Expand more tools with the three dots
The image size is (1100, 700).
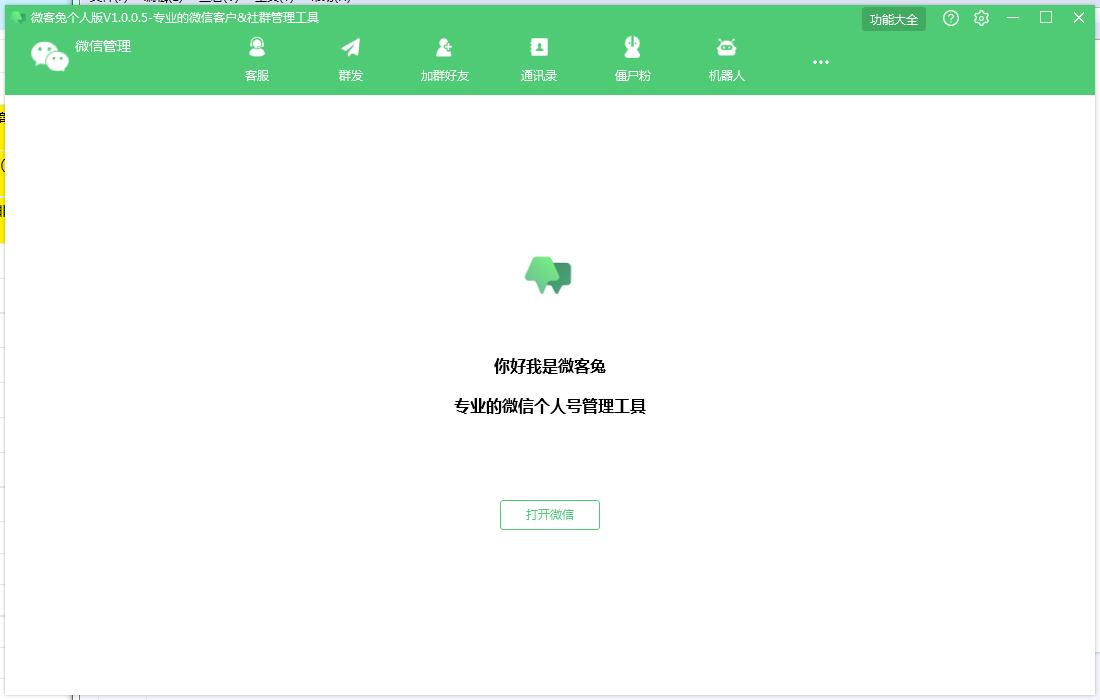coord(821,62)
